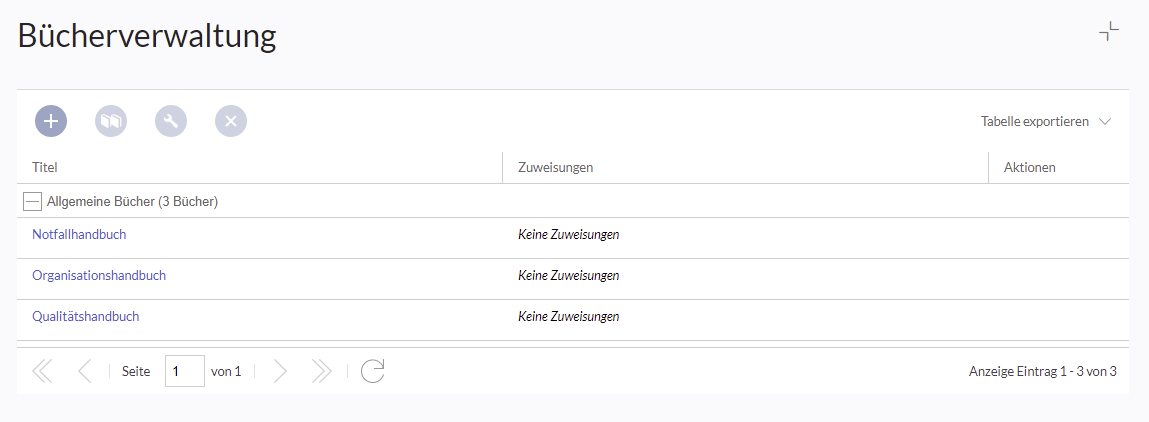Click the wrench settings icon

(x=171, y=121)
